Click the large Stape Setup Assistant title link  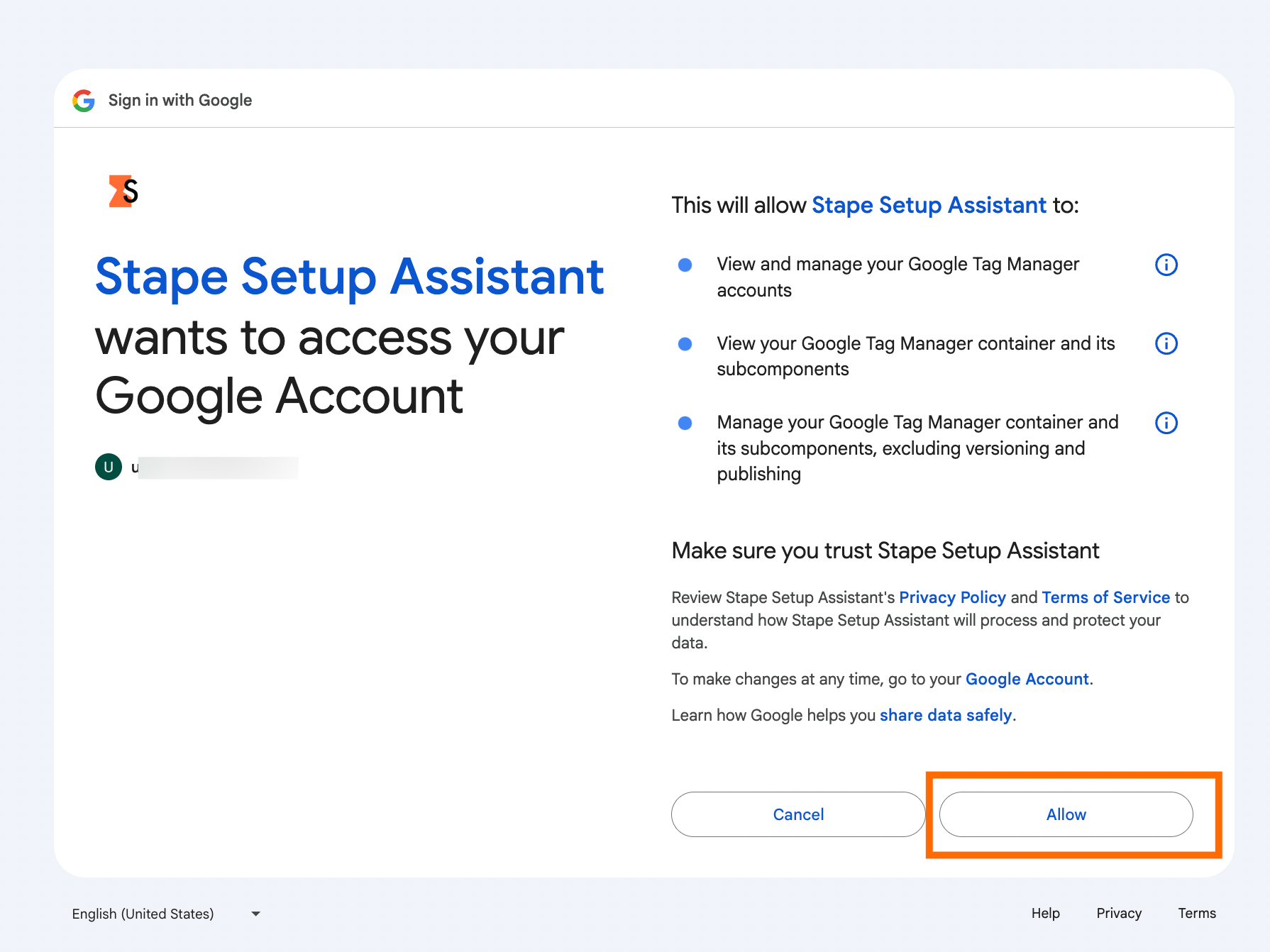tap(349, 277)
